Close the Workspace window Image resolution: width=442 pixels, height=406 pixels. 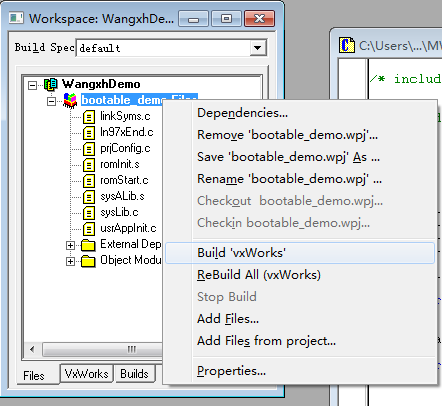[x=259, y=19]
